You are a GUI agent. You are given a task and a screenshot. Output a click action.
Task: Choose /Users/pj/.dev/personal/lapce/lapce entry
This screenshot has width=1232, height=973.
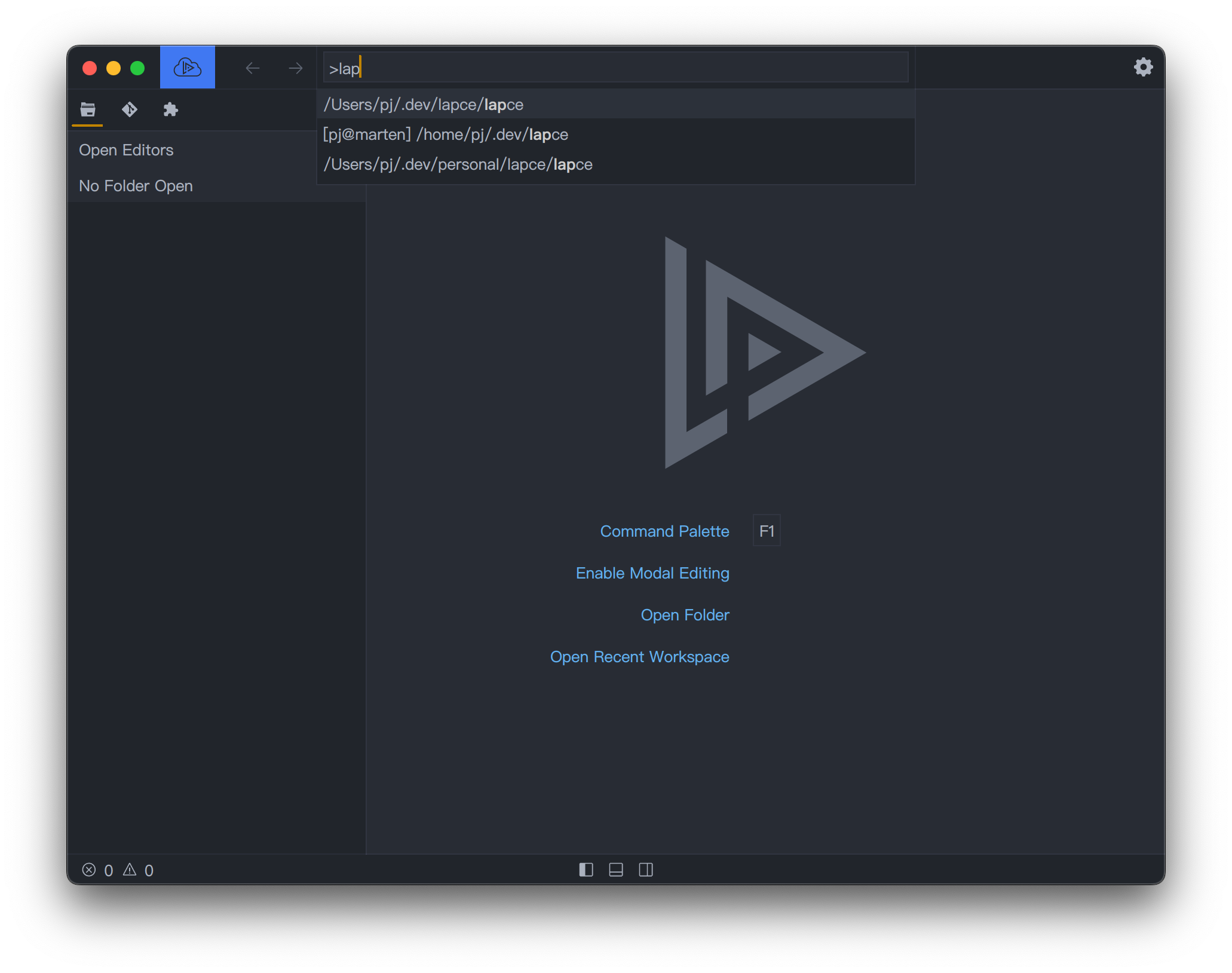tap(458, 164)
